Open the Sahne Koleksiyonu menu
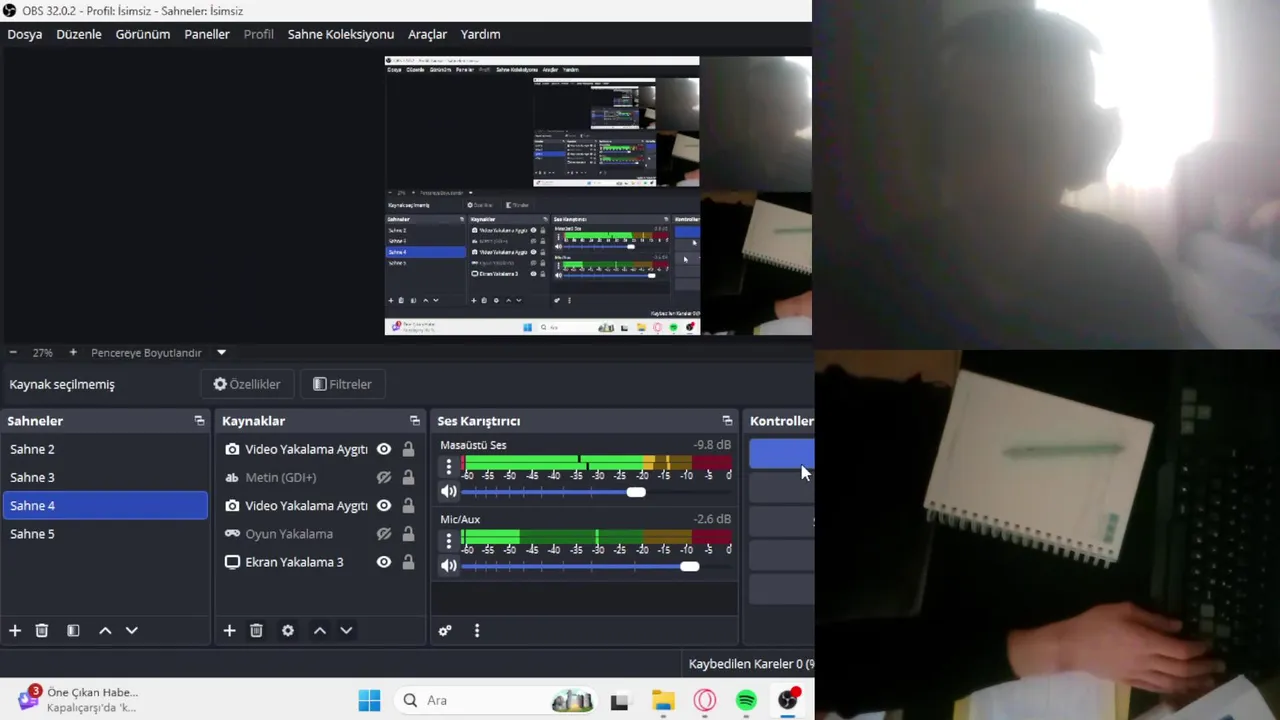The height and width of the screenshot is (720, 1280). (341, 34)
